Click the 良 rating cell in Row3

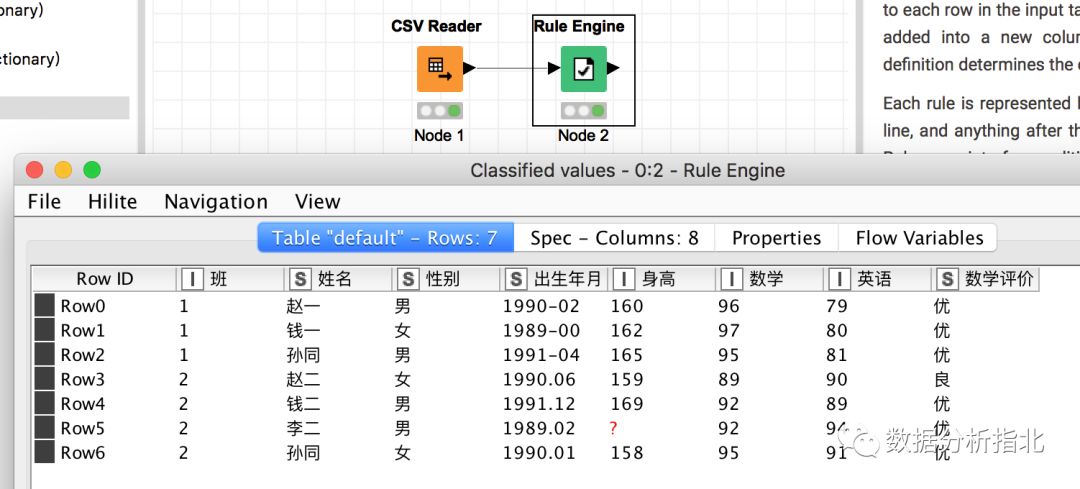click(x=942, y=379)
